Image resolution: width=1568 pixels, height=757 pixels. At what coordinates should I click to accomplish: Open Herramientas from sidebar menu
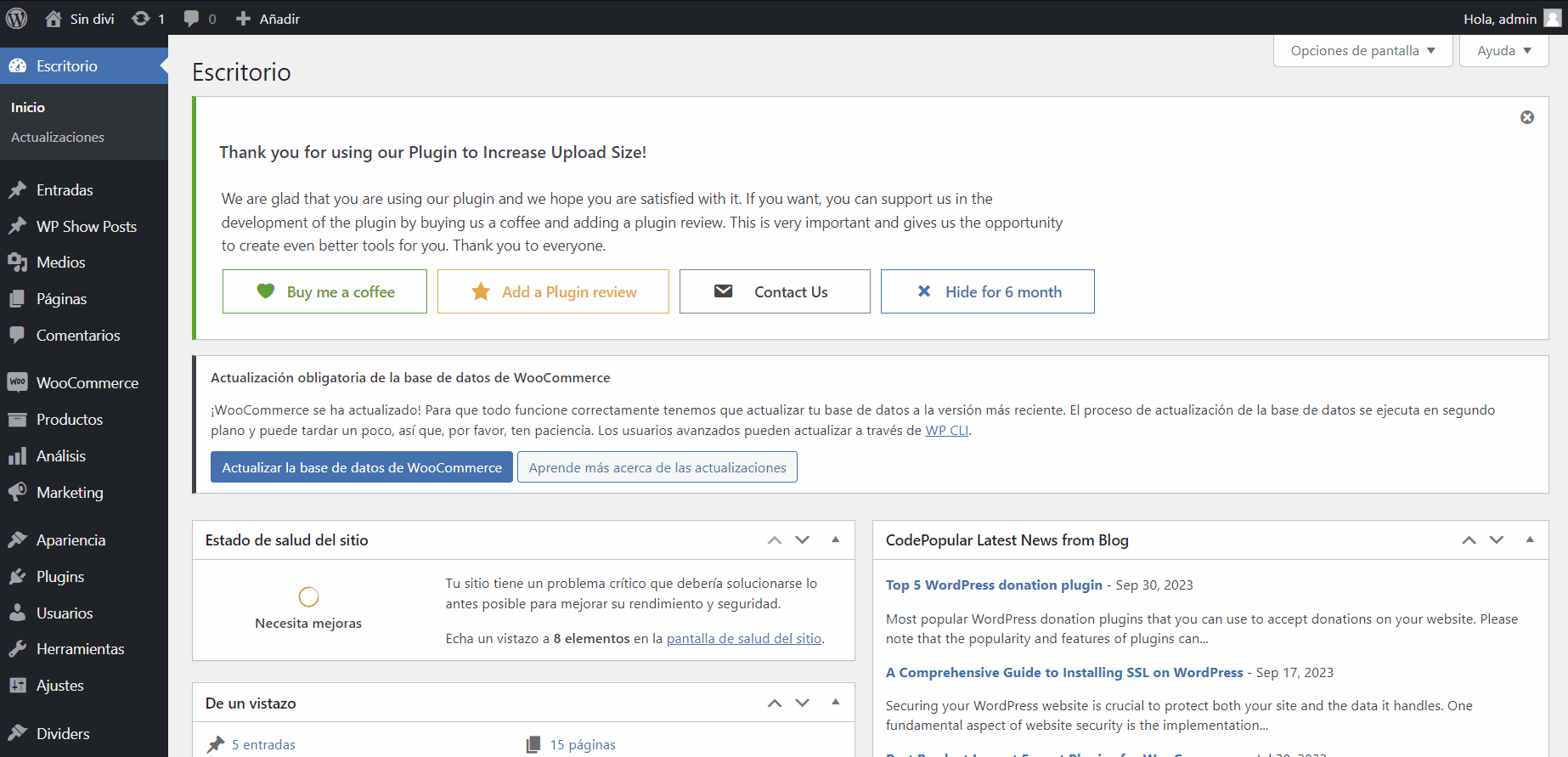(80, 649)
